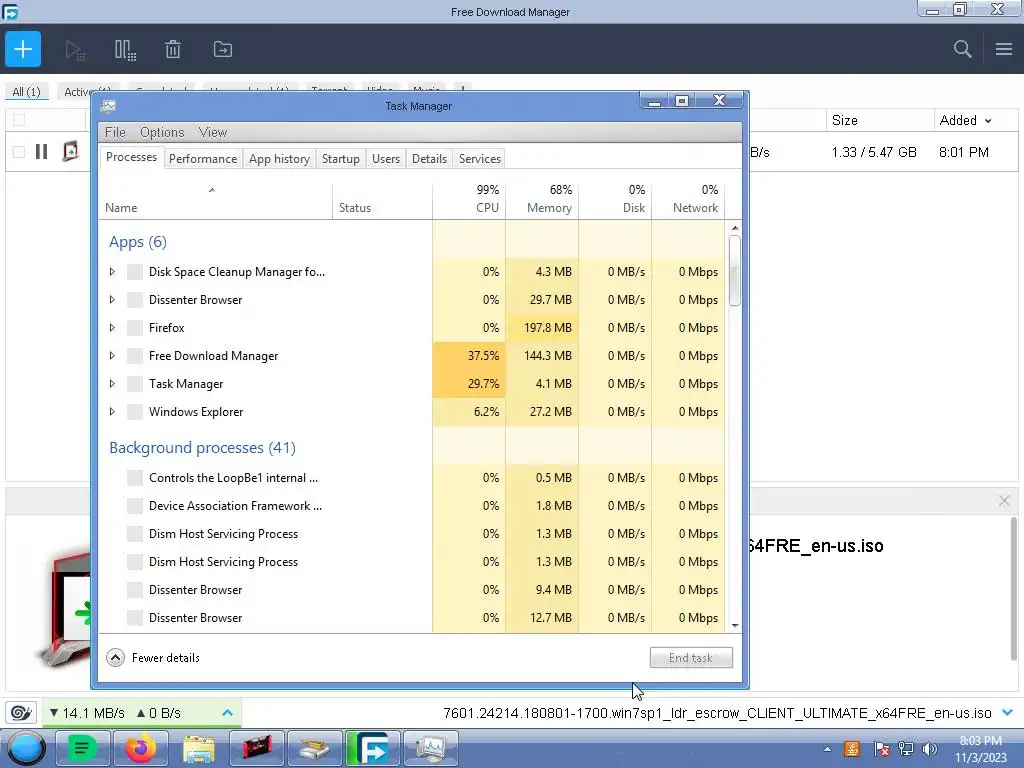The image size is (1024, 768).
Task: Click the Windows Explorer process icon
Action: tap(135, 412)
